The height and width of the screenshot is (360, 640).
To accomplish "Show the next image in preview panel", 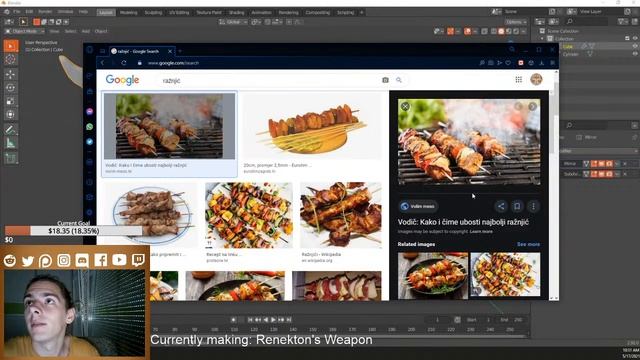I will pyautogui.click(x=533, y=107).
